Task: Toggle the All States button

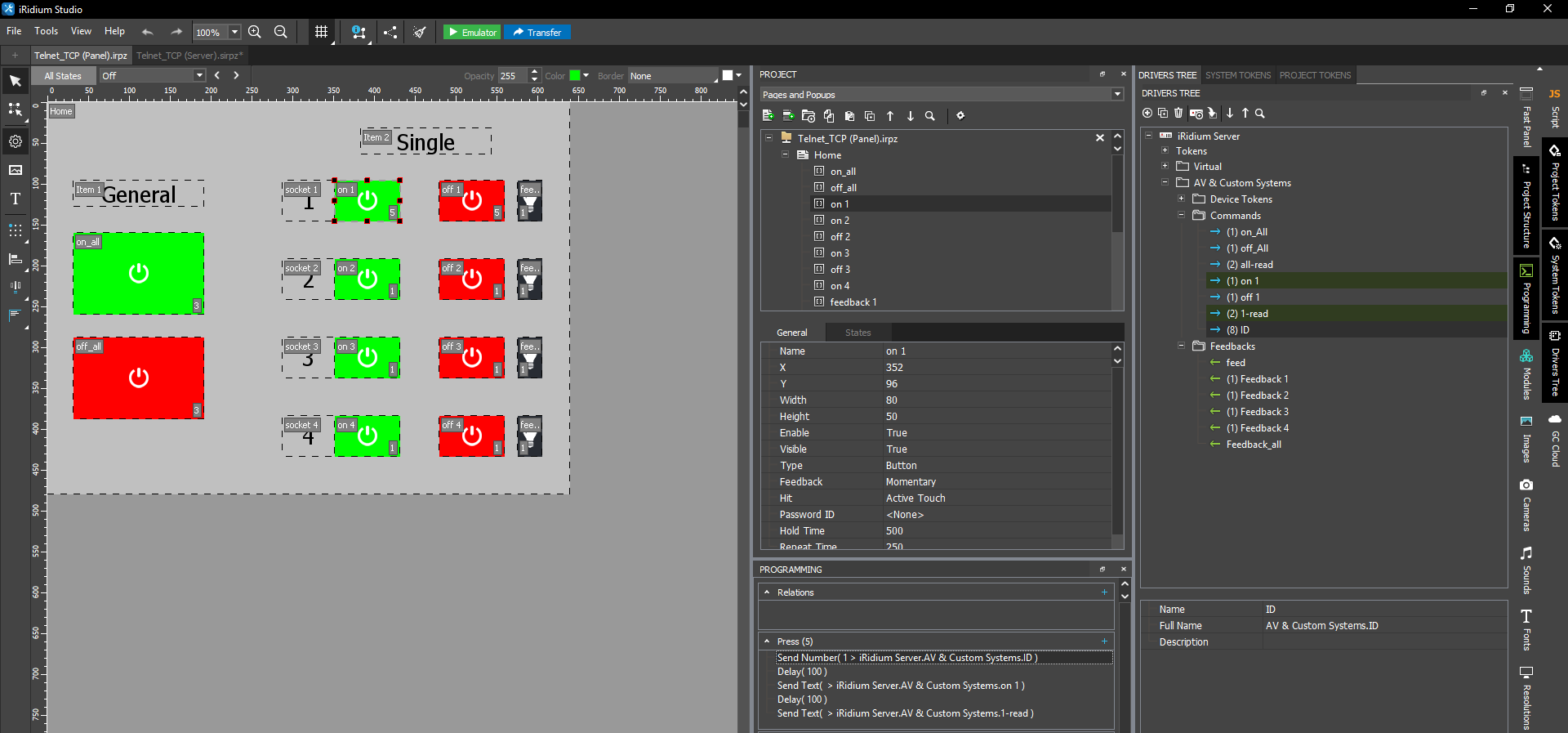Action: pos(63,76)
